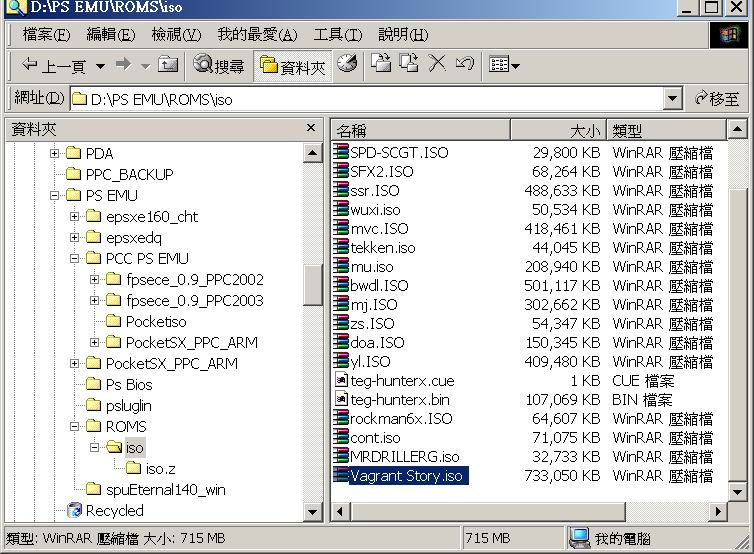The image size is (754, 554).
Task: Select the Ps Bios folder in tree
Action: coord(129,385)
